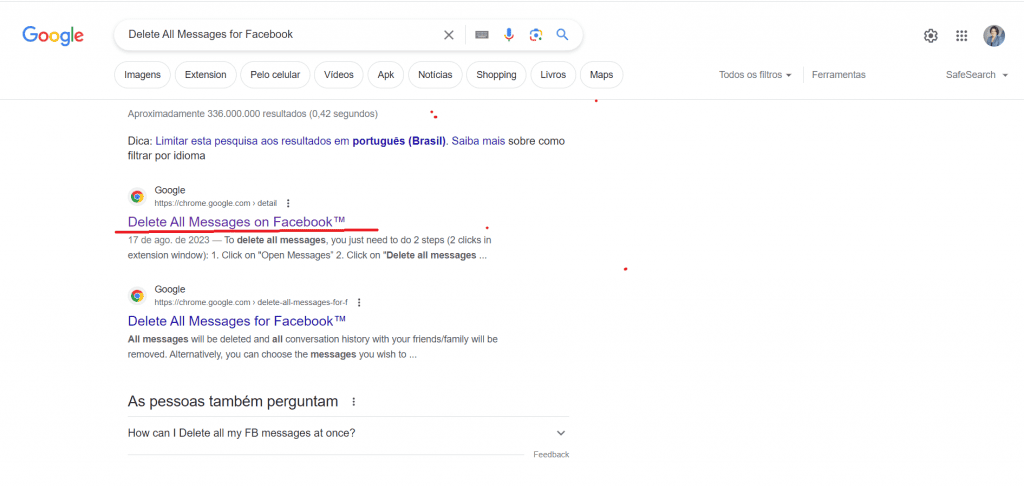This screenshot has width=1024, height=486.
Task: Open the Google apps grid icon
Action: coord(961,36)
